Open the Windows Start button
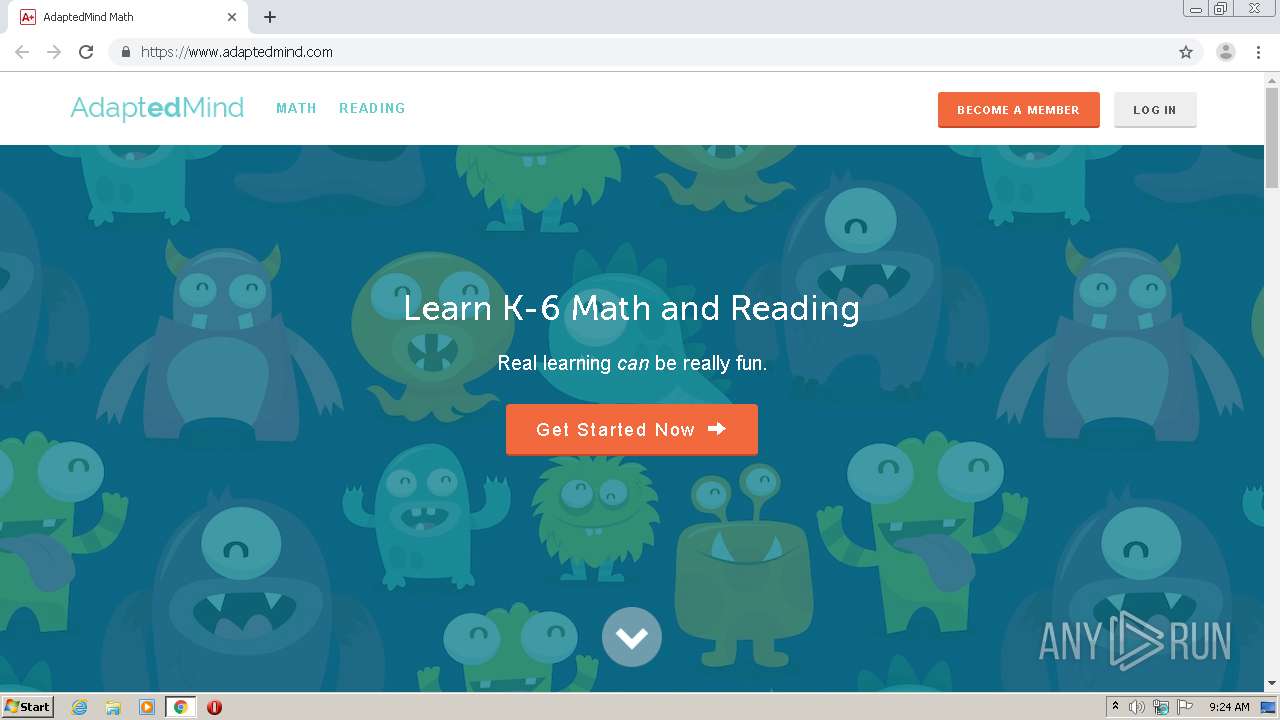 27,707
